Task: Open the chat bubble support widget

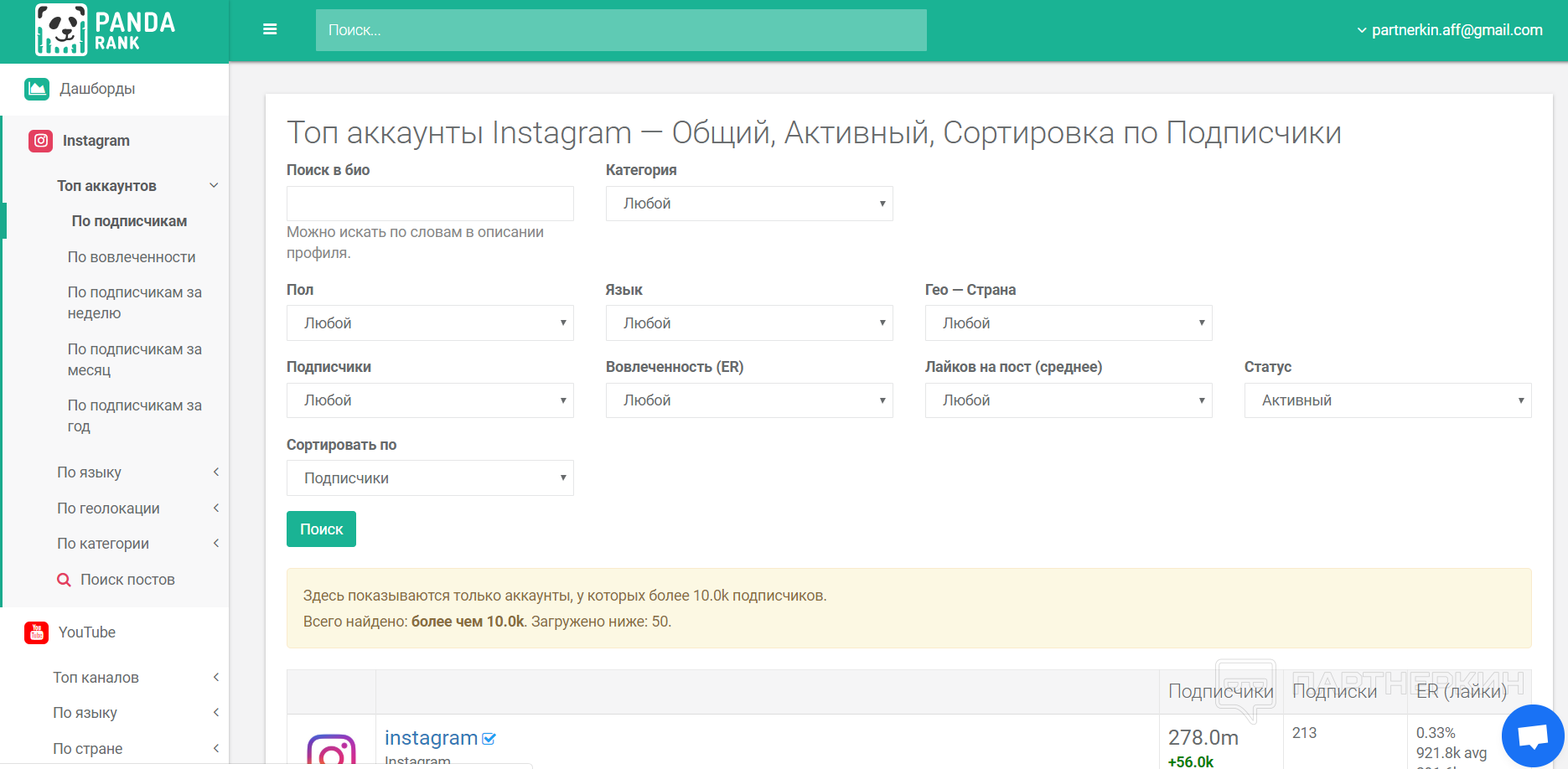Action: (x=1533, y=736)
